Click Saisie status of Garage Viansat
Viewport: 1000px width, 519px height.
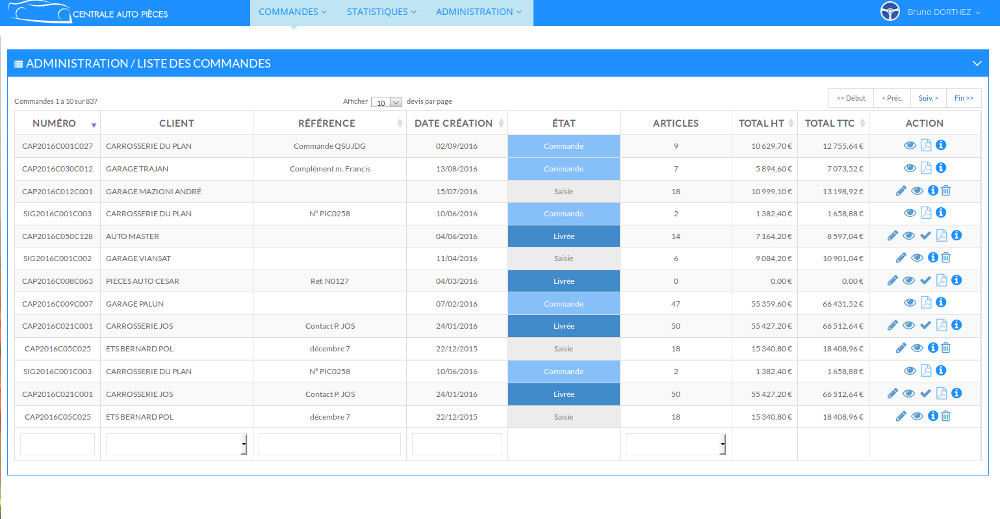pyautogui.click(x=564, y=258)
